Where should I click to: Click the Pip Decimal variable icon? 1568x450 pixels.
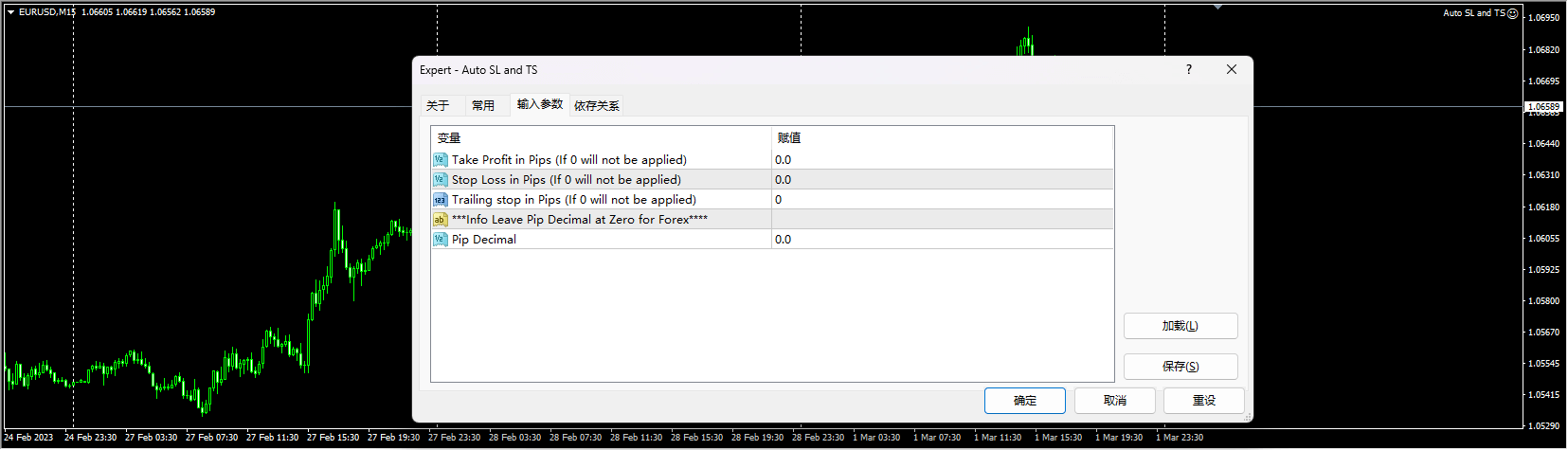440,240
